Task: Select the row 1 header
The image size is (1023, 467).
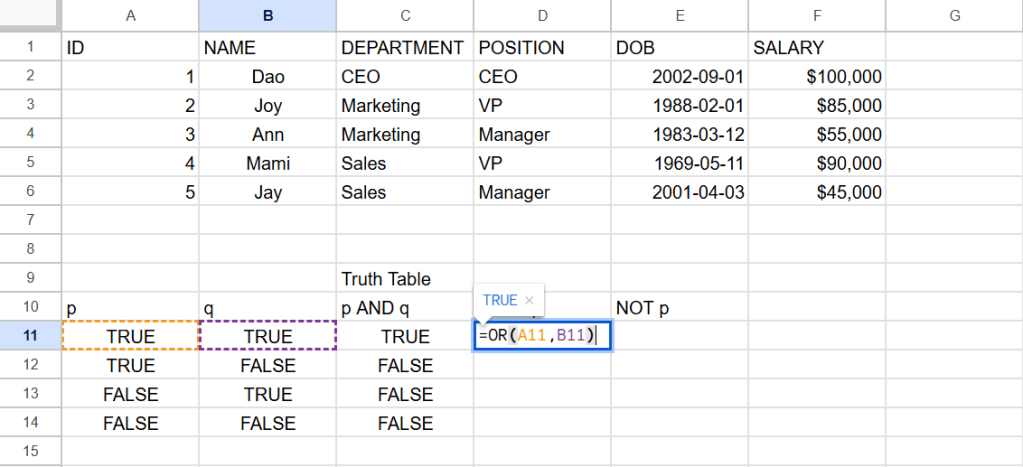Action: pyautogui.click(x=30, y=47)
